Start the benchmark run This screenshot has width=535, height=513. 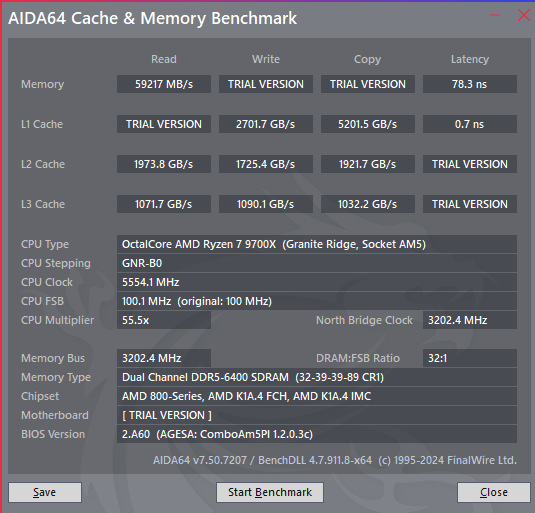[270, 492]
